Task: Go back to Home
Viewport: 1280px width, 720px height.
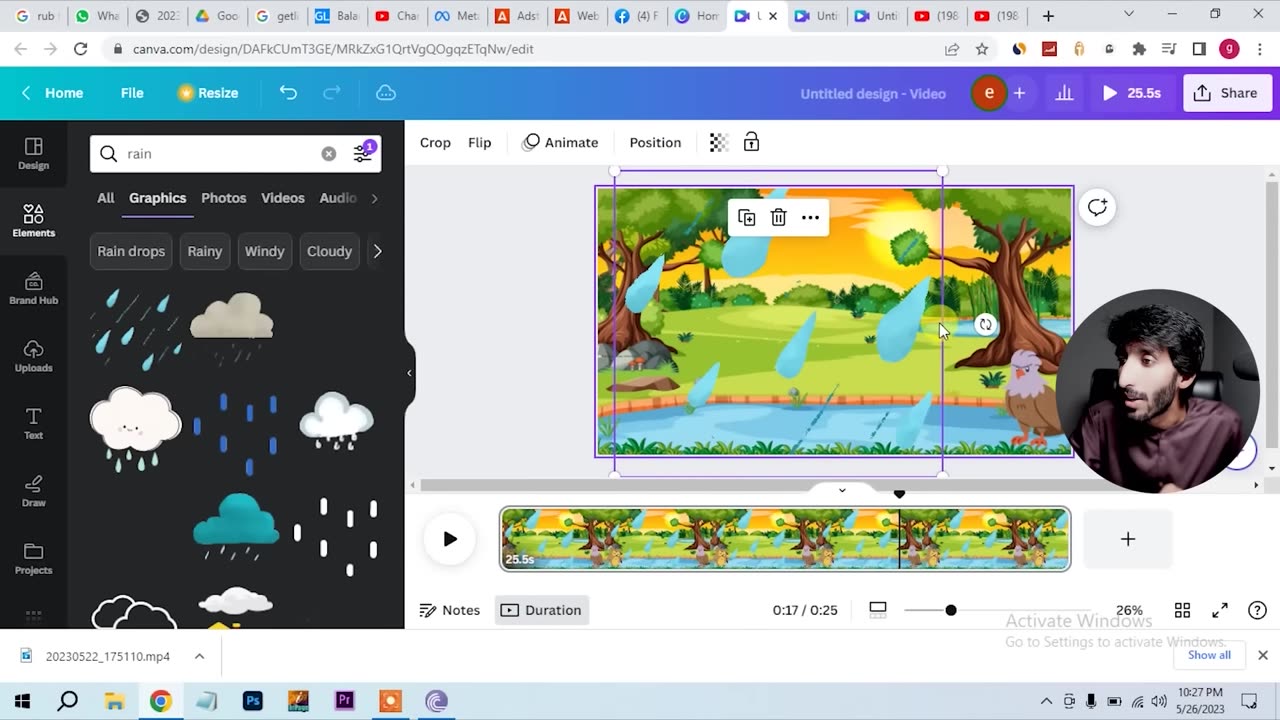Action: (52, 93)
